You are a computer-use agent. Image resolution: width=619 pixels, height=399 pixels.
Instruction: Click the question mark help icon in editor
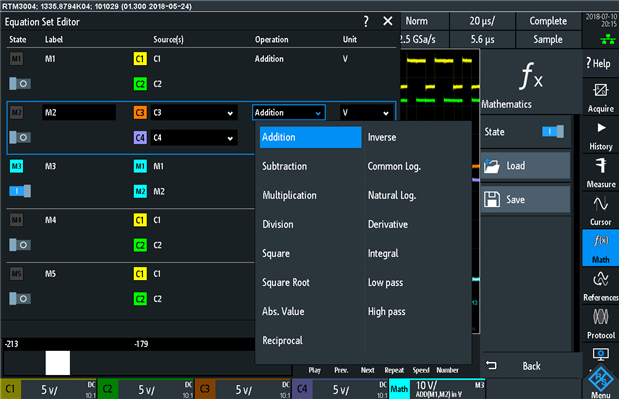pos(366,21)
